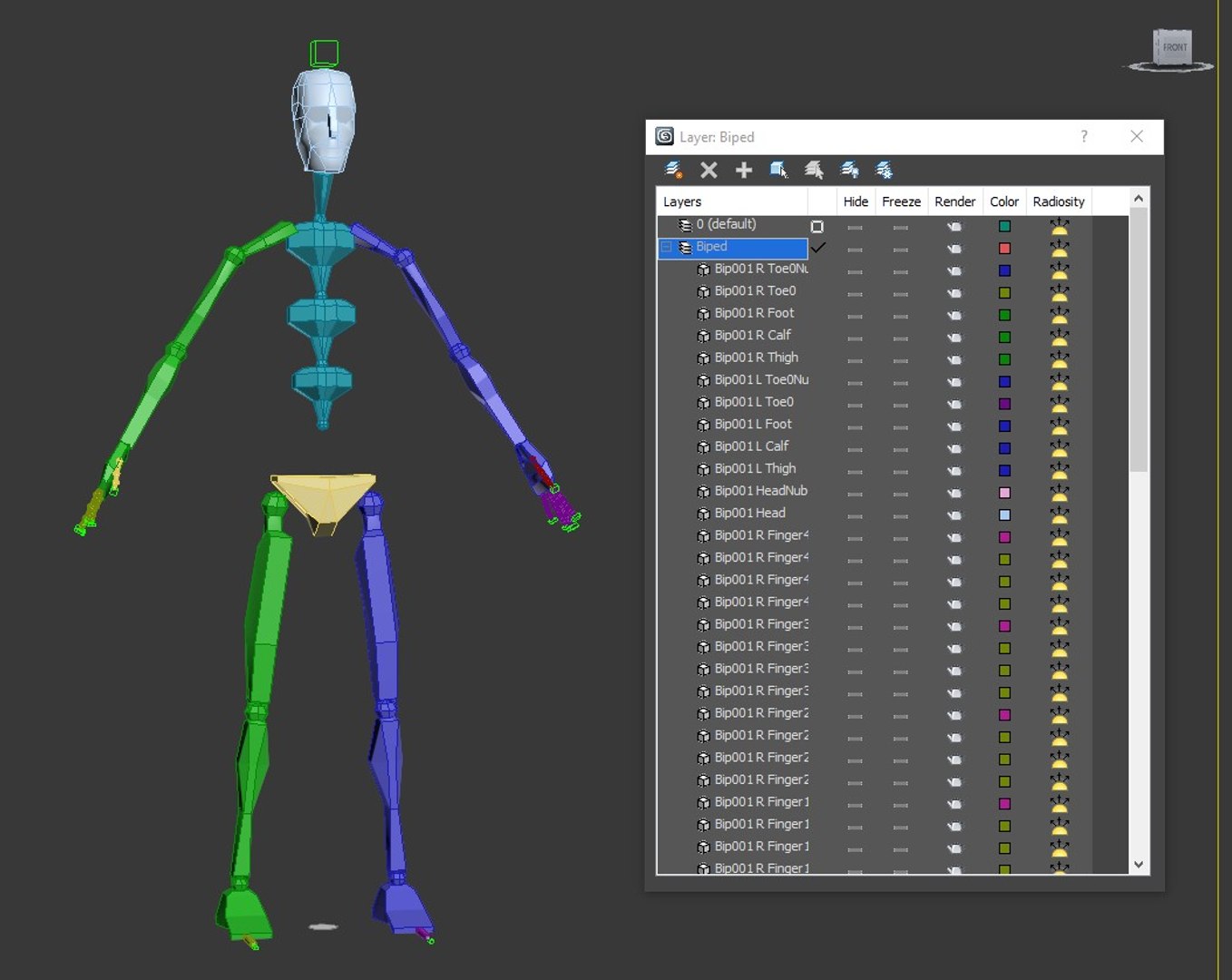Toggle Freeze for Bip001 Head row
Image resolution: width=1232 pixels, height=980 pixels.
(x=900, y=514)
